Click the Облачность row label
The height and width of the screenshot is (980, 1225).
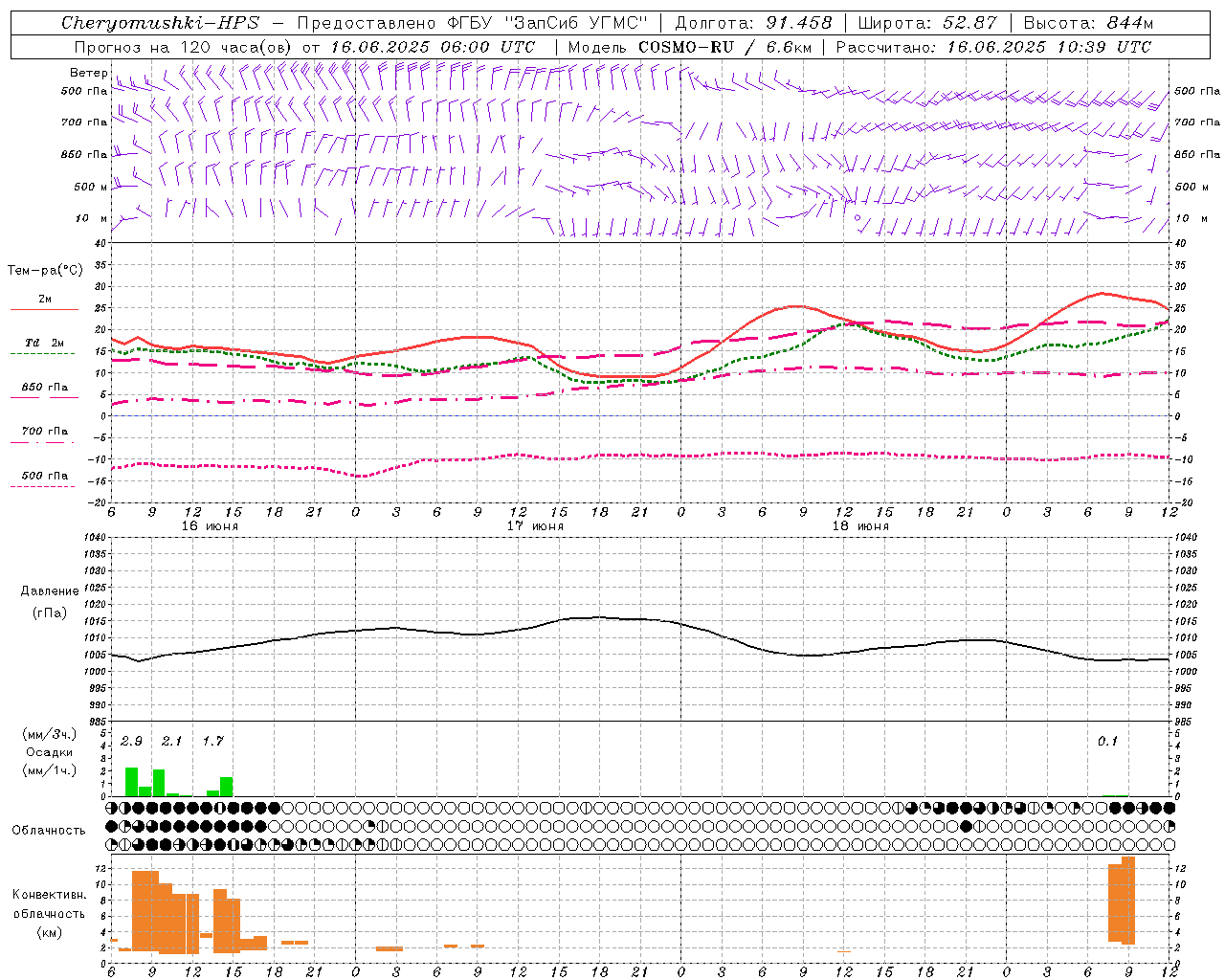click(x=49, y=831)
